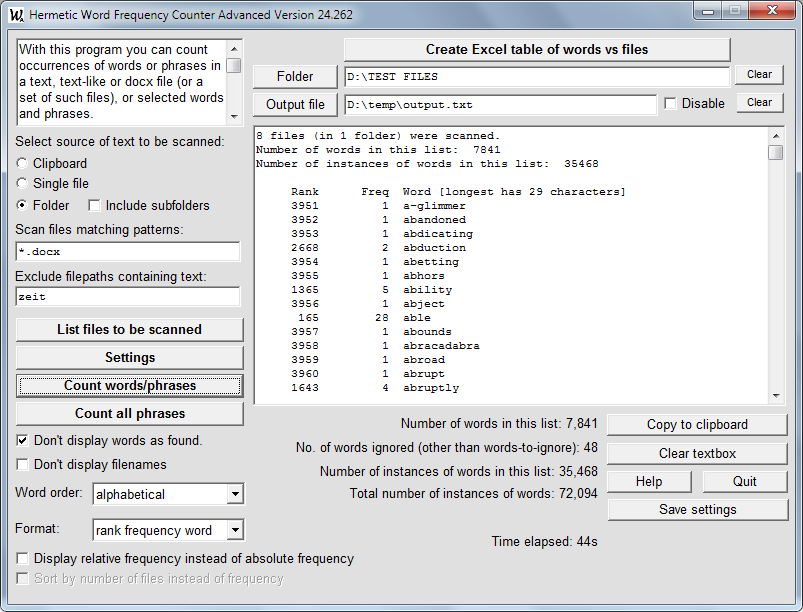The width and height of the screenshot is (803, 612).
Task: Select the Folder source radio button
Action: [22, 205]
